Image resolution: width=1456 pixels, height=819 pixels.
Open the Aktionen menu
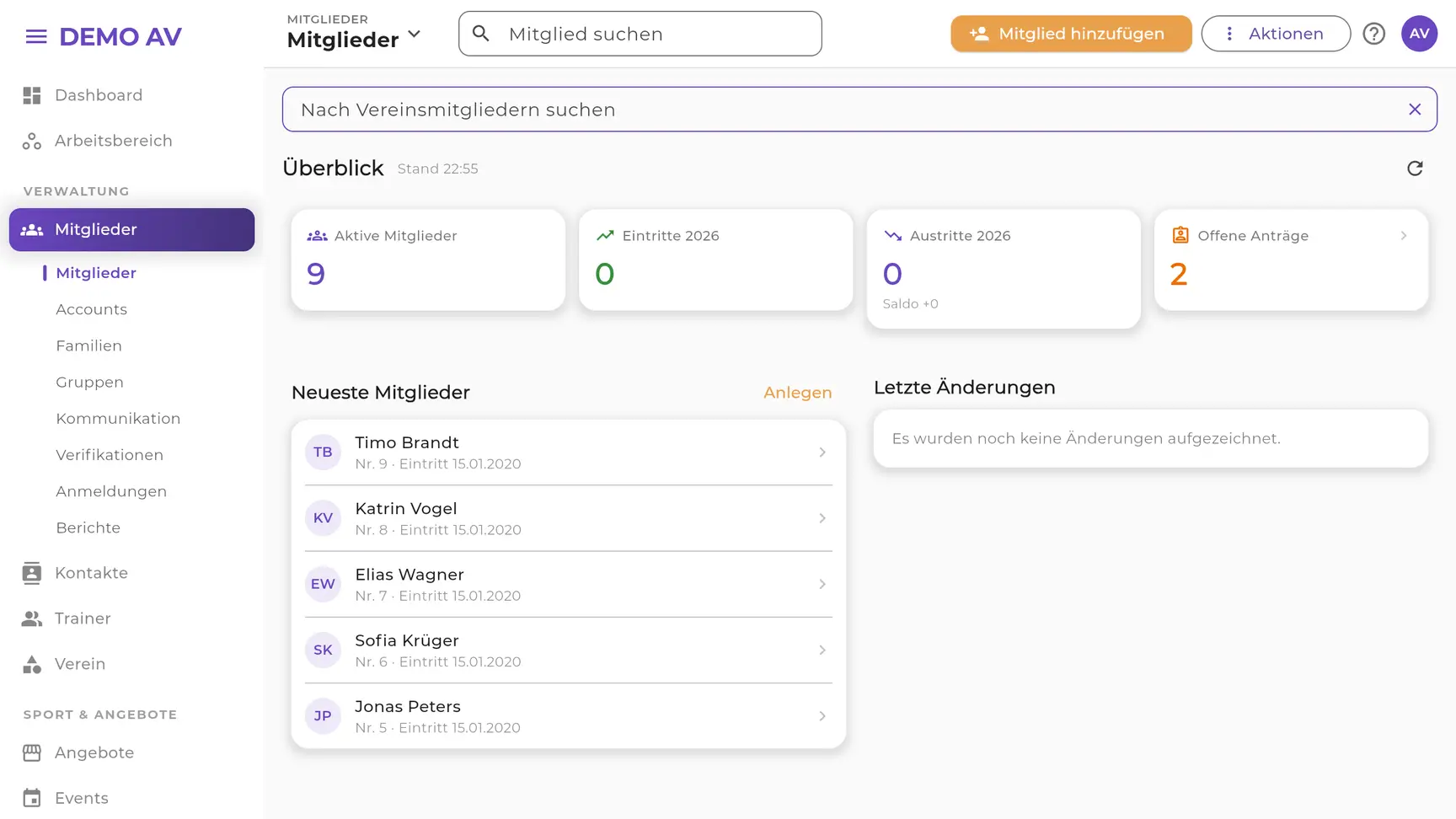pos(1276,34)
